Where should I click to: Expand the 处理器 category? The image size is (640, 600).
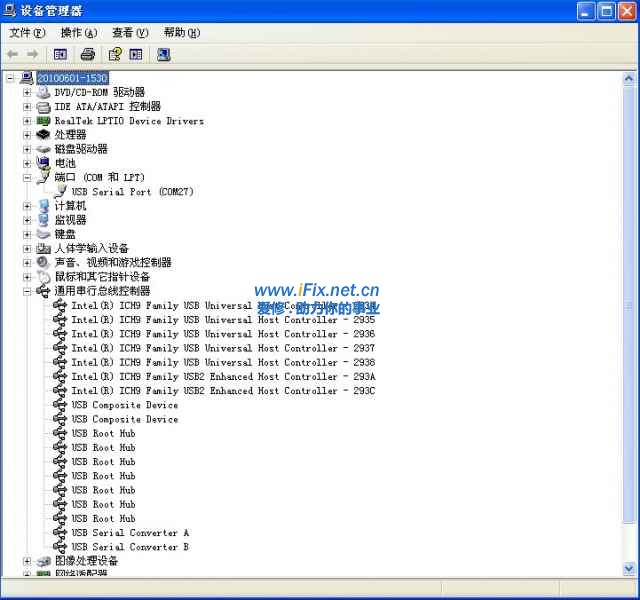click(27, 135)
